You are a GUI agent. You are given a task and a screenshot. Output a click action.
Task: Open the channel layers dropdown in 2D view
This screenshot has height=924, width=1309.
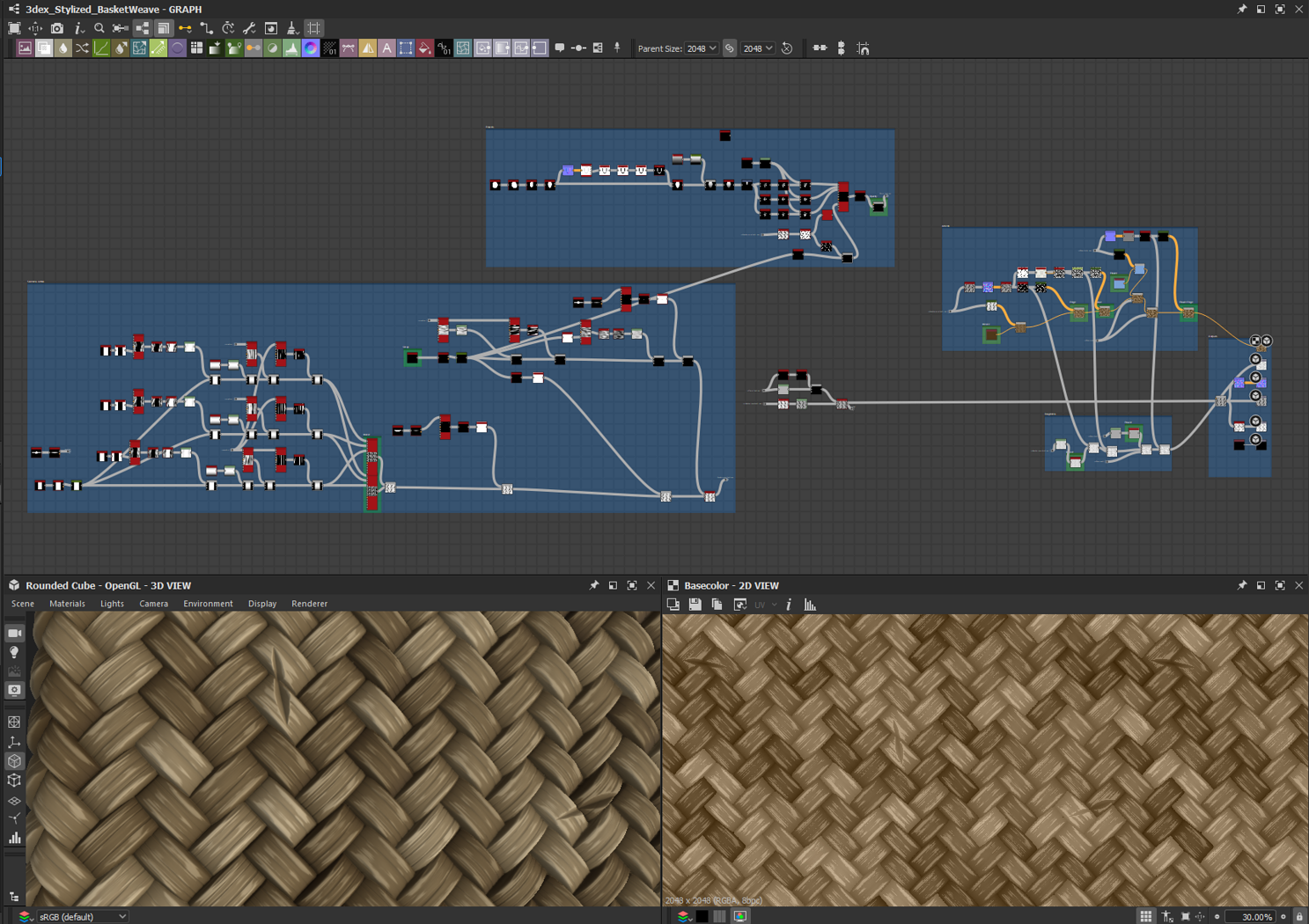[683, 916]
